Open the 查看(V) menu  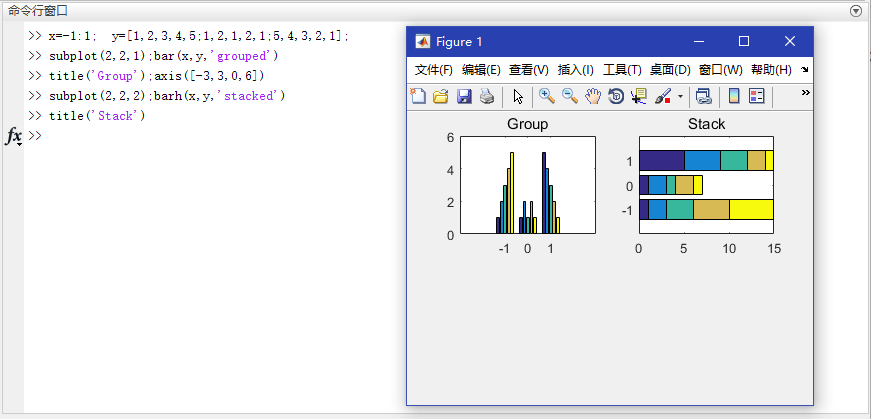pyautogui.click(x=529, y=70)
